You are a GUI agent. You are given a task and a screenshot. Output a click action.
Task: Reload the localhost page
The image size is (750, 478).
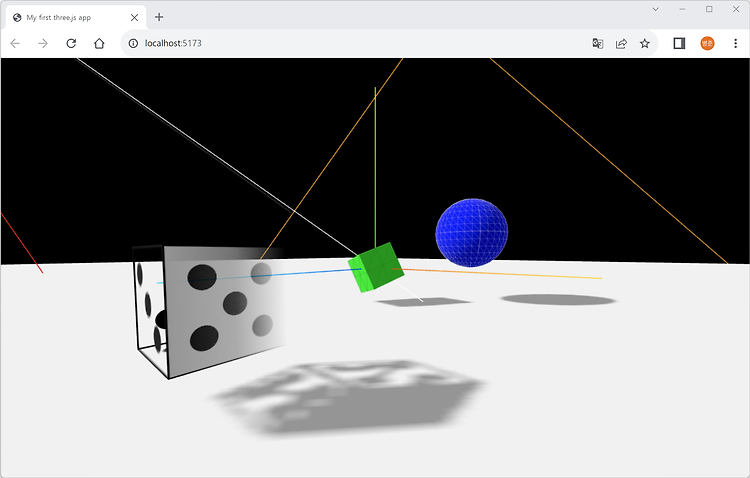pyautogui.click(x=71, y=44)
